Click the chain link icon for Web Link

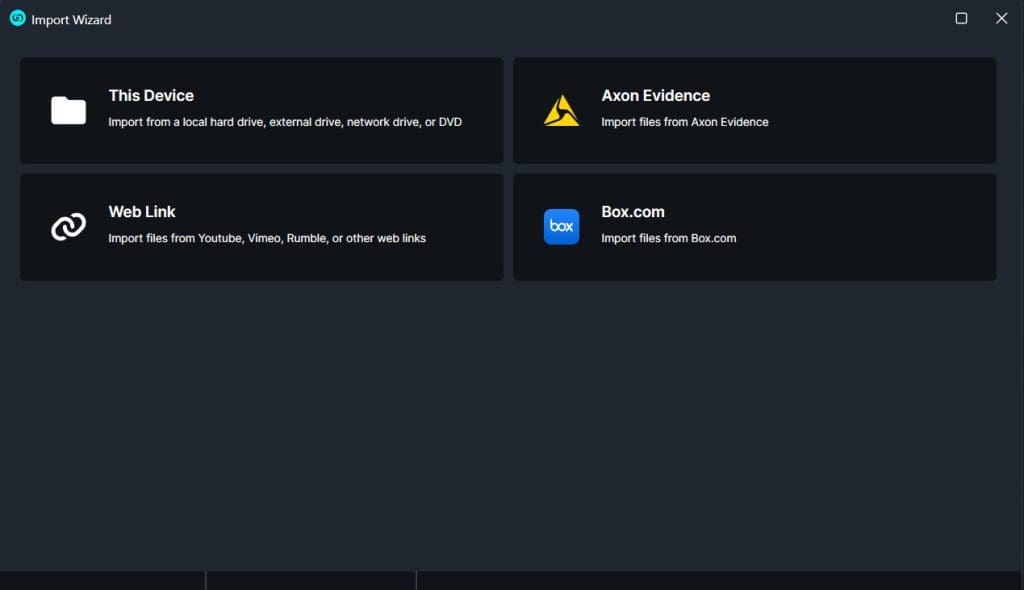pyautogui.click(x=68, y=227)
